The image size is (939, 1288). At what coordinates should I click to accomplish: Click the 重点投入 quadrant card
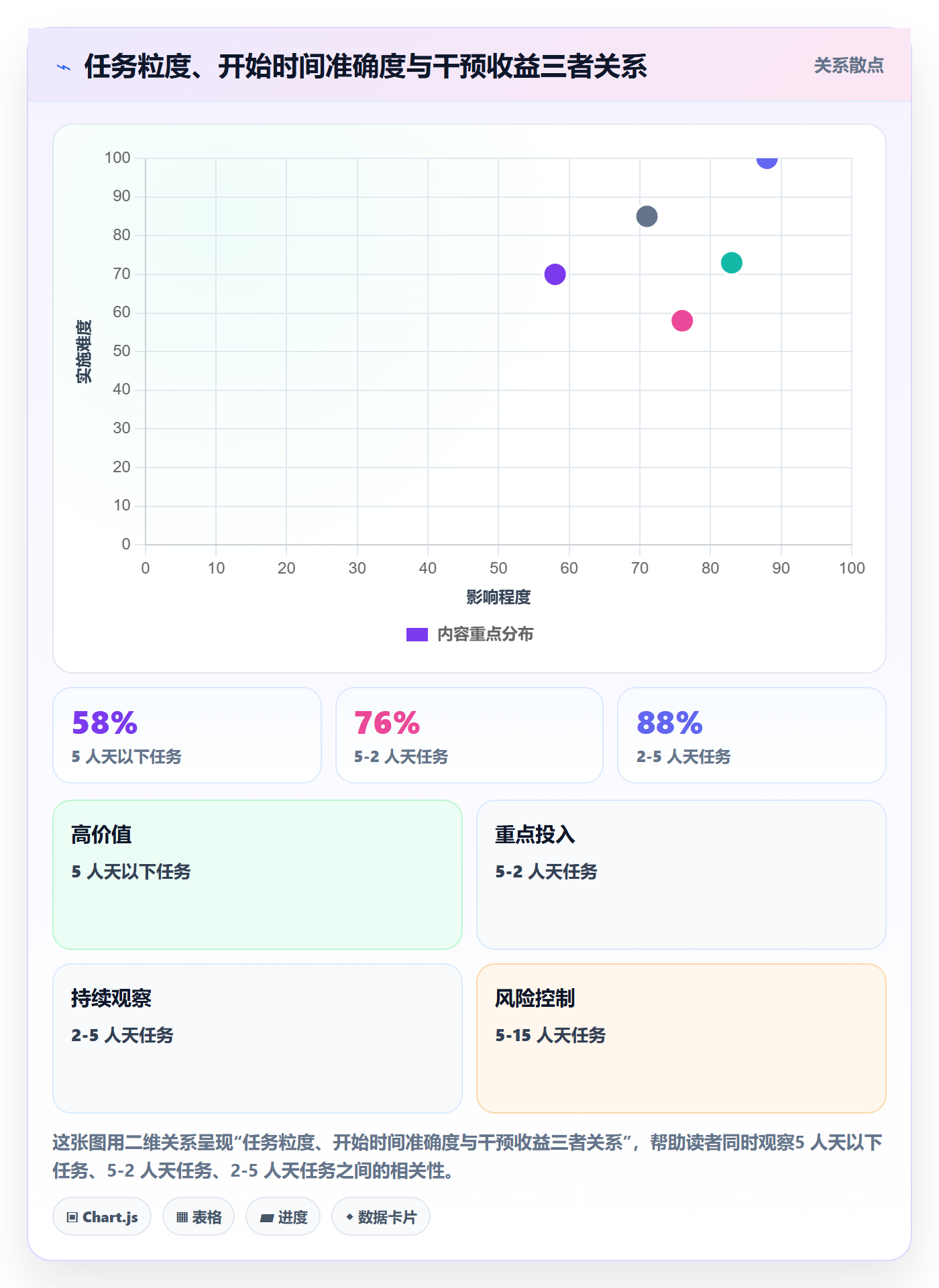(681, 875)
